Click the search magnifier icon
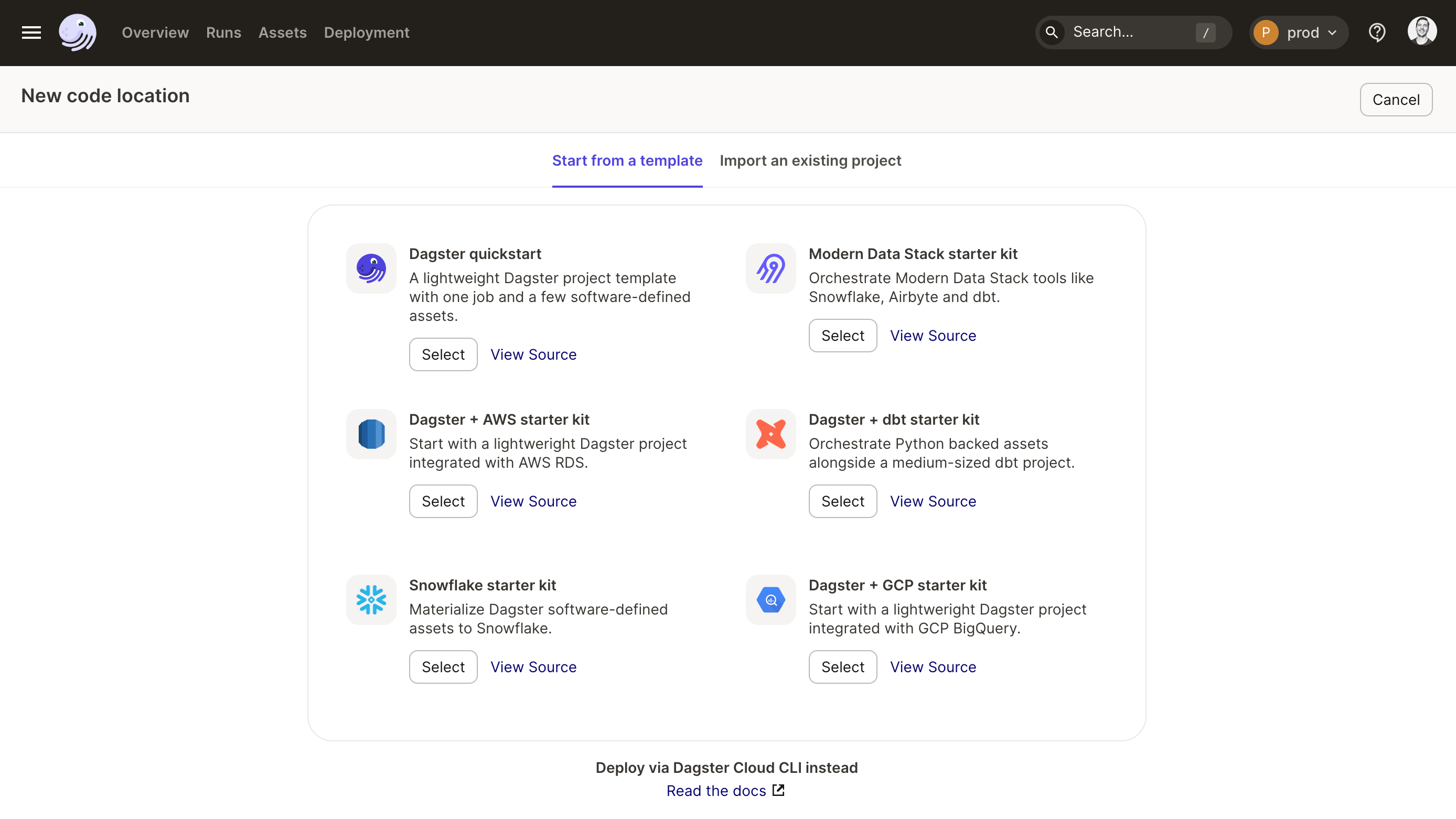The image size is (1456, 819). (1051, 32)
